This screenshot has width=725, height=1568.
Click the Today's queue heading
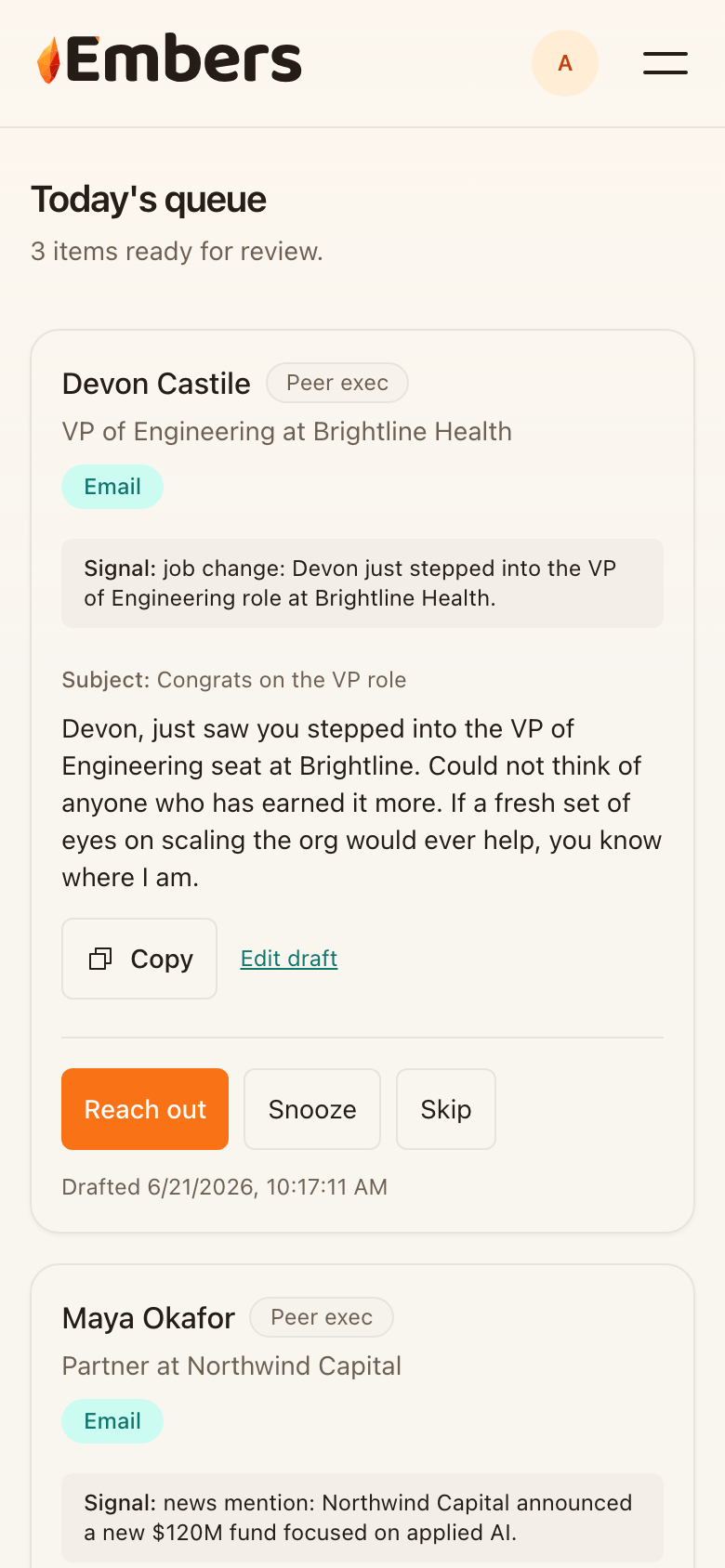(x=149, y=200)
